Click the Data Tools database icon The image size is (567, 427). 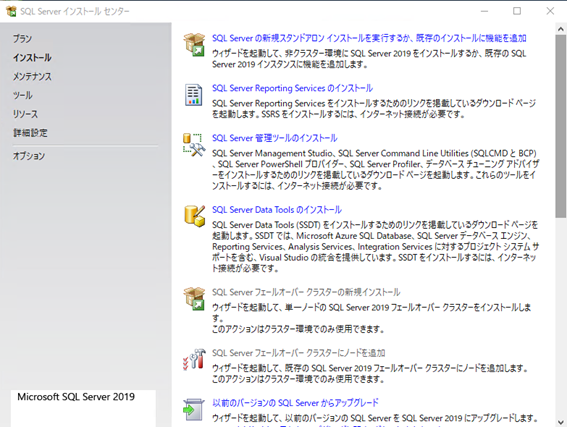click(195, 216)
